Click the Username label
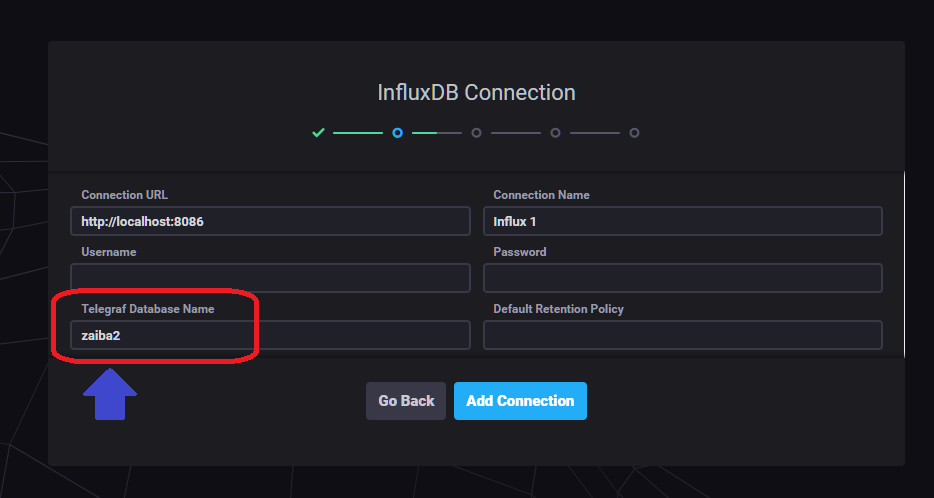This screenshot has height=498, width=934. 109,252
